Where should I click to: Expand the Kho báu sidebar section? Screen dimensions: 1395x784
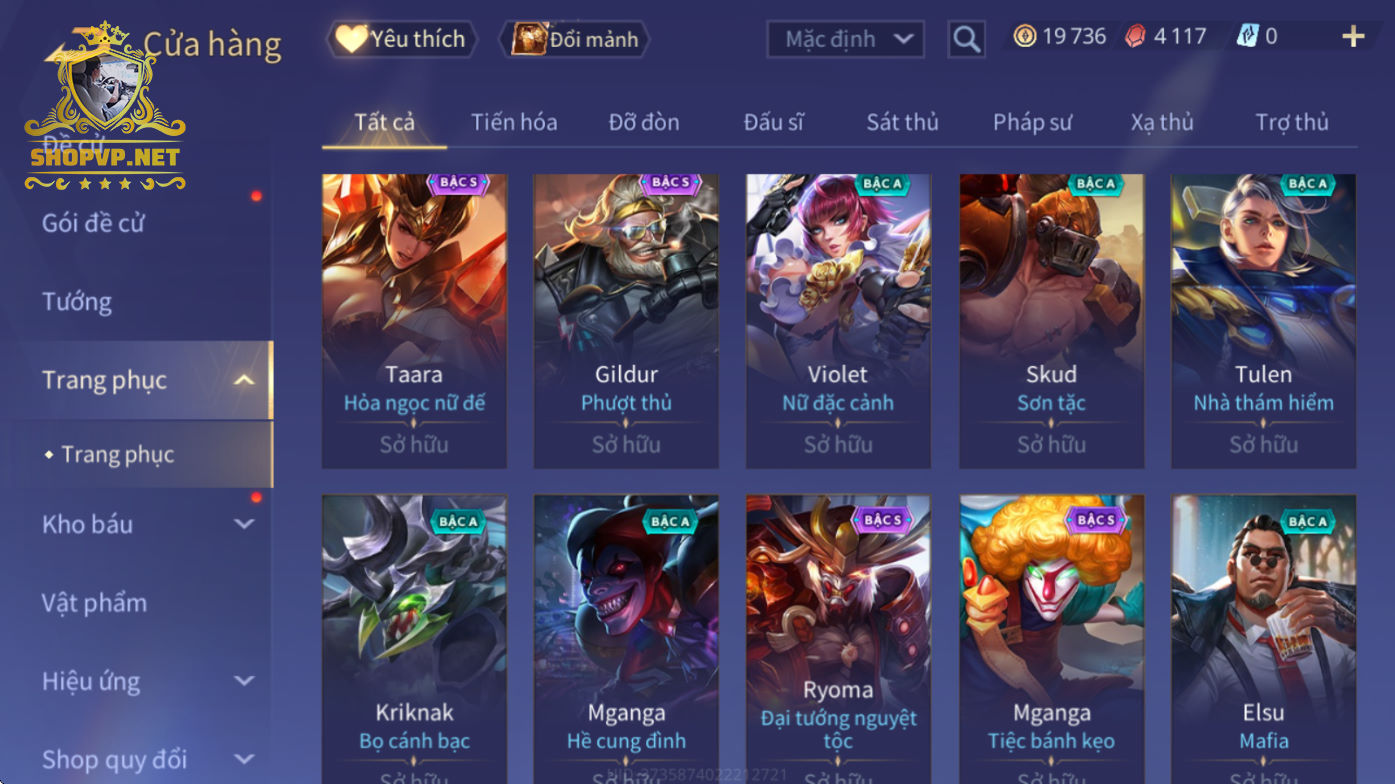(244, 524)
